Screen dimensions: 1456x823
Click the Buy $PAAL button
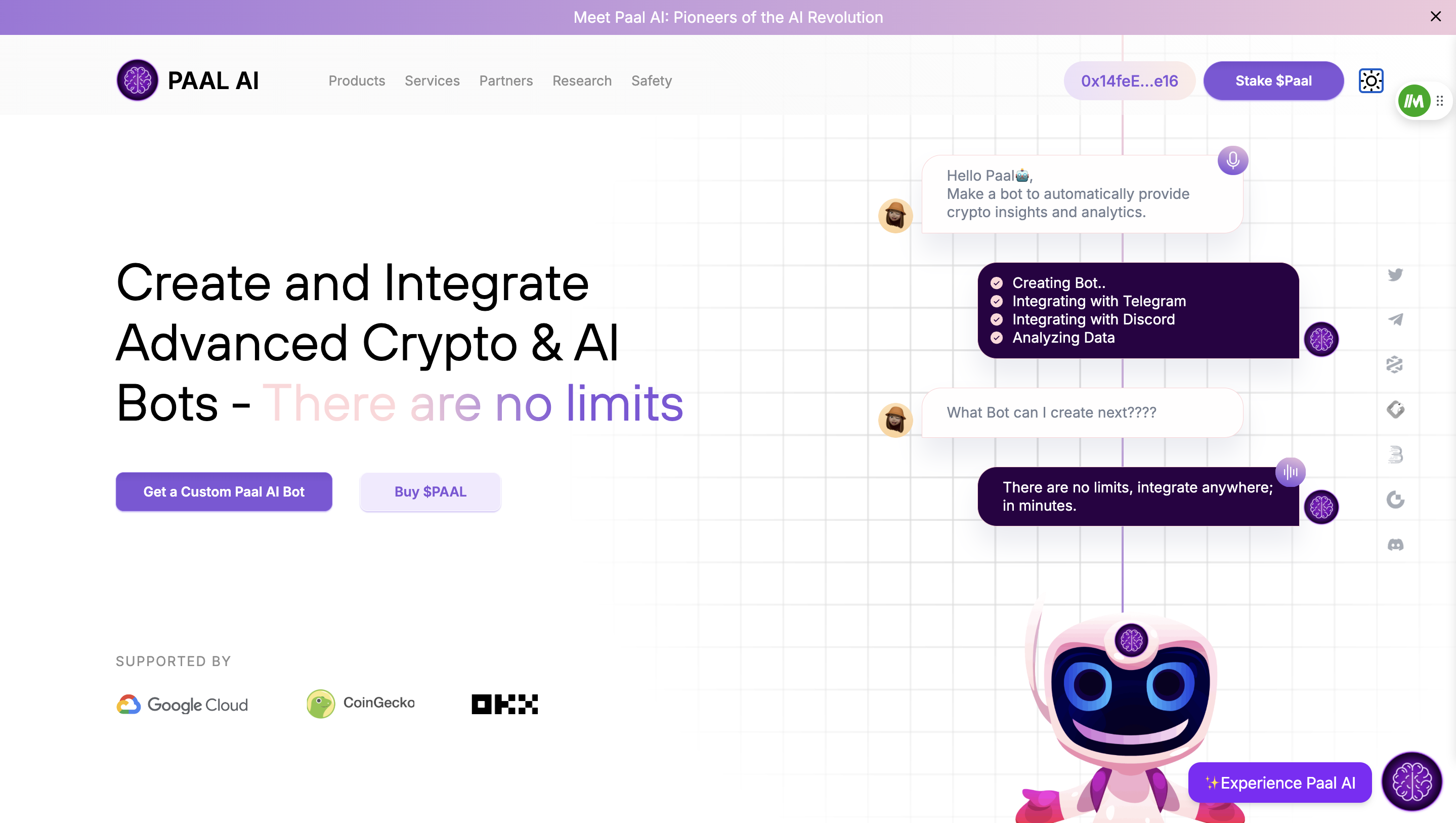[x=430, y=492]
